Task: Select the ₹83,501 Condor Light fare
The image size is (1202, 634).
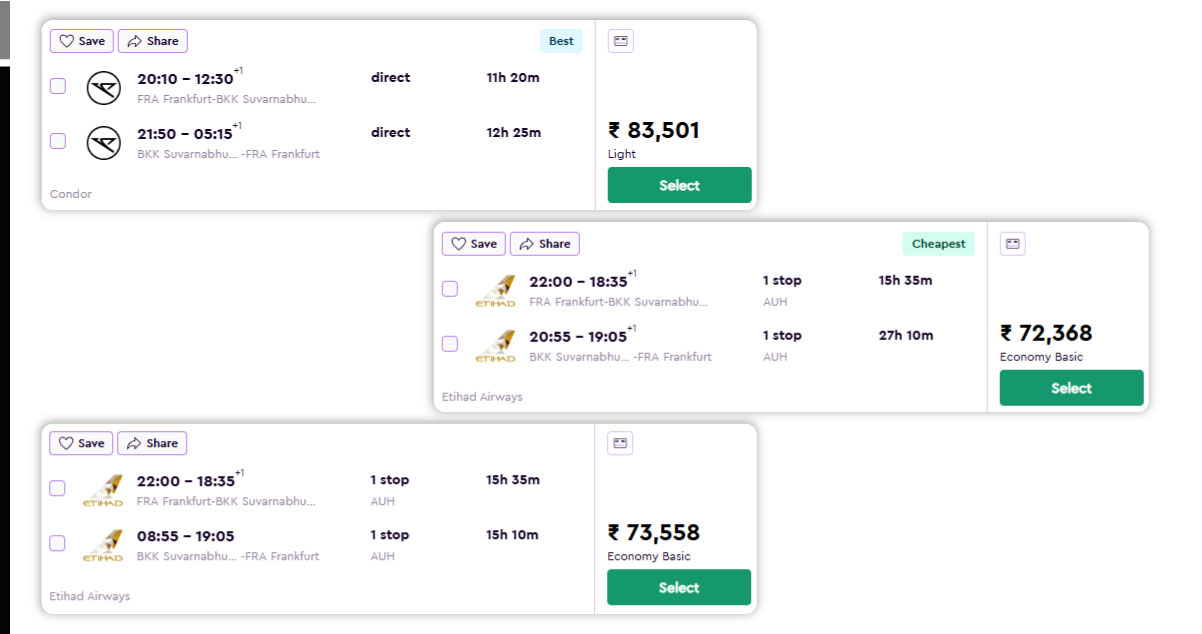Action: (x=679, y=185)
